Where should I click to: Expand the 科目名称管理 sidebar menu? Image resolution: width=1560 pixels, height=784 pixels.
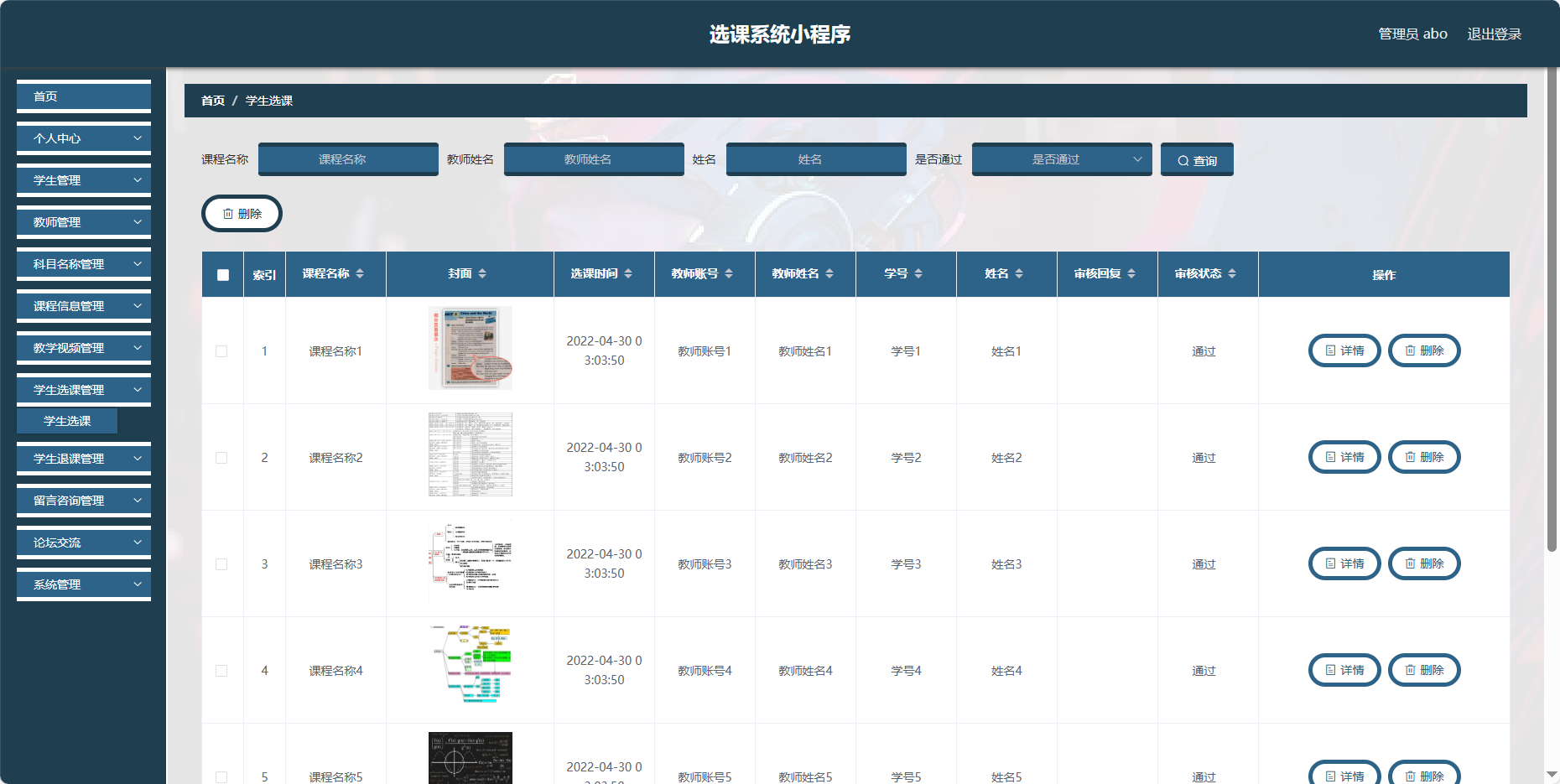click(84, 264)
